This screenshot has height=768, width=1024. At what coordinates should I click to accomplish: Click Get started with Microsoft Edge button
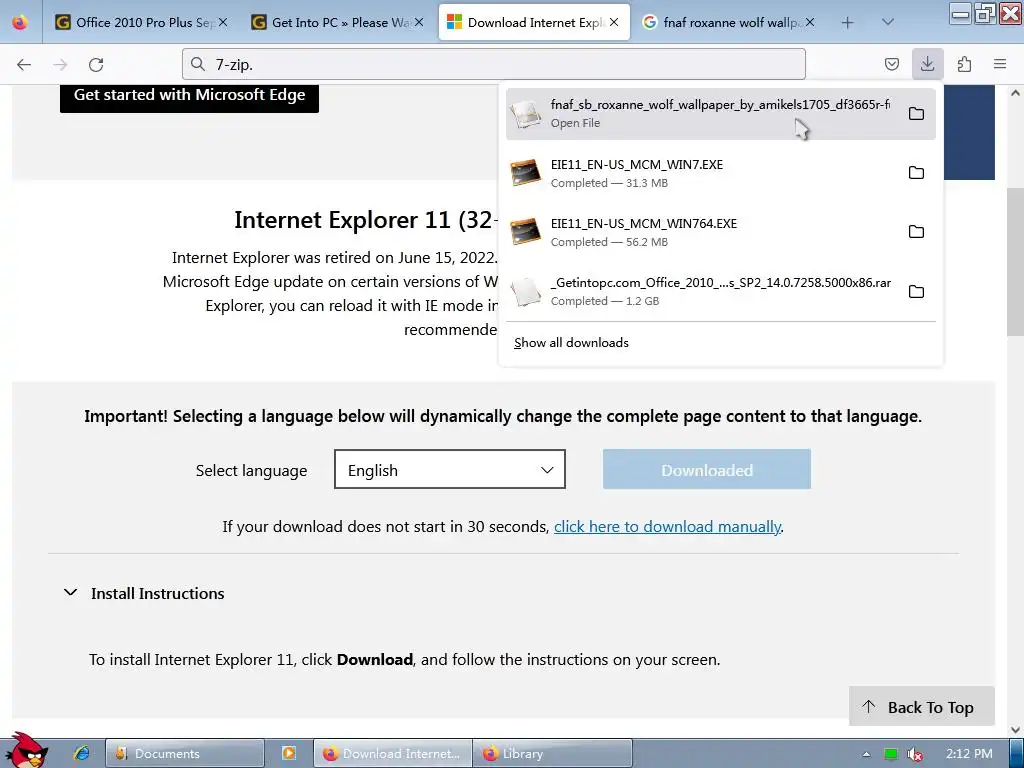[189, 95]
